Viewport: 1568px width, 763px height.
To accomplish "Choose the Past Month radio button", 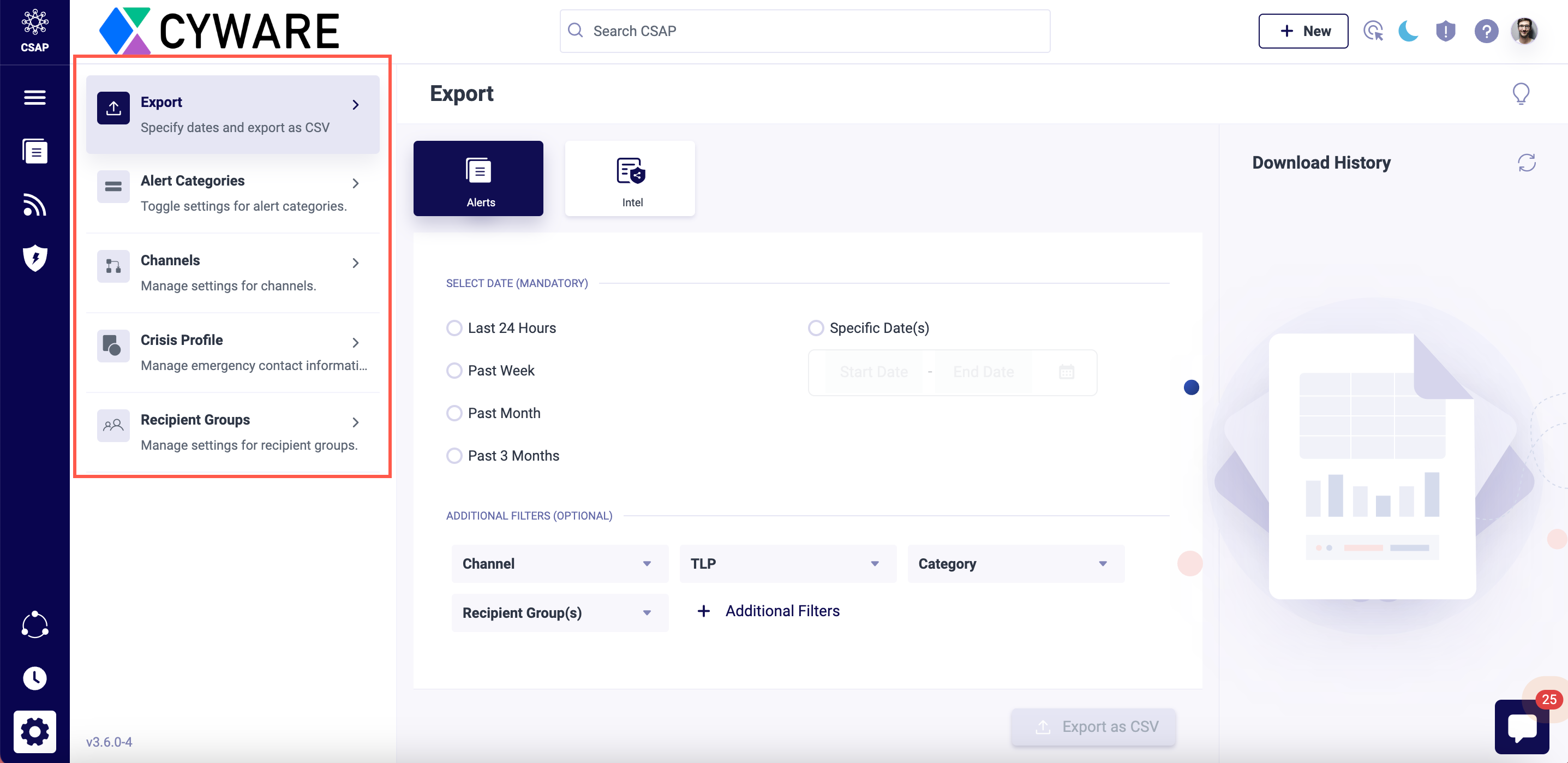I will coord(454,414).
